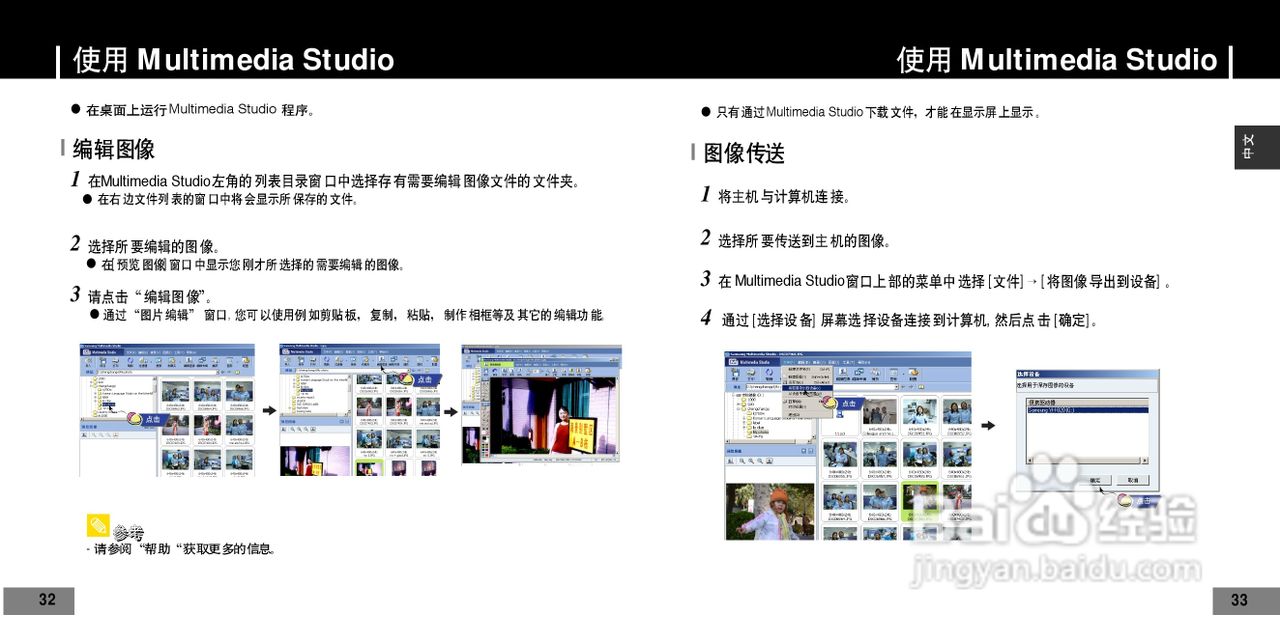Select the green-highlighted thumbnail in second editing screenshot
Screen dimensions: 1280x642
(x=369, y=468)
